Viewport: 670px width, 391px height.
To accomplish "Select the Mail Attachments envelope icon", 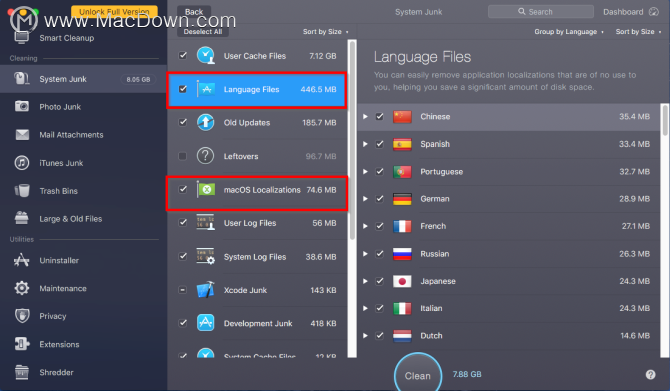I will pos(22,135).
